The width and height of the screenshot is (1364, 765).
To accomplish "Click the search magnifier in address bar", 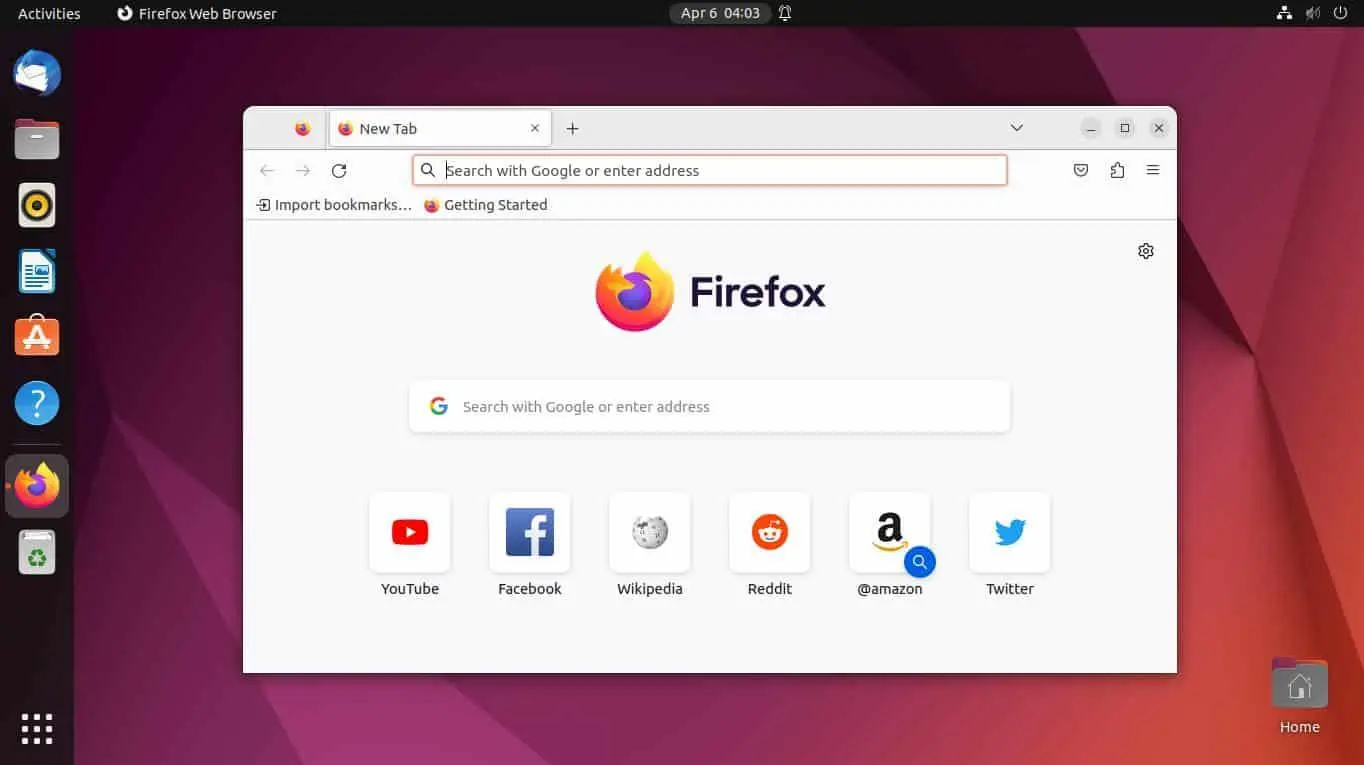I will coord(428,171).
